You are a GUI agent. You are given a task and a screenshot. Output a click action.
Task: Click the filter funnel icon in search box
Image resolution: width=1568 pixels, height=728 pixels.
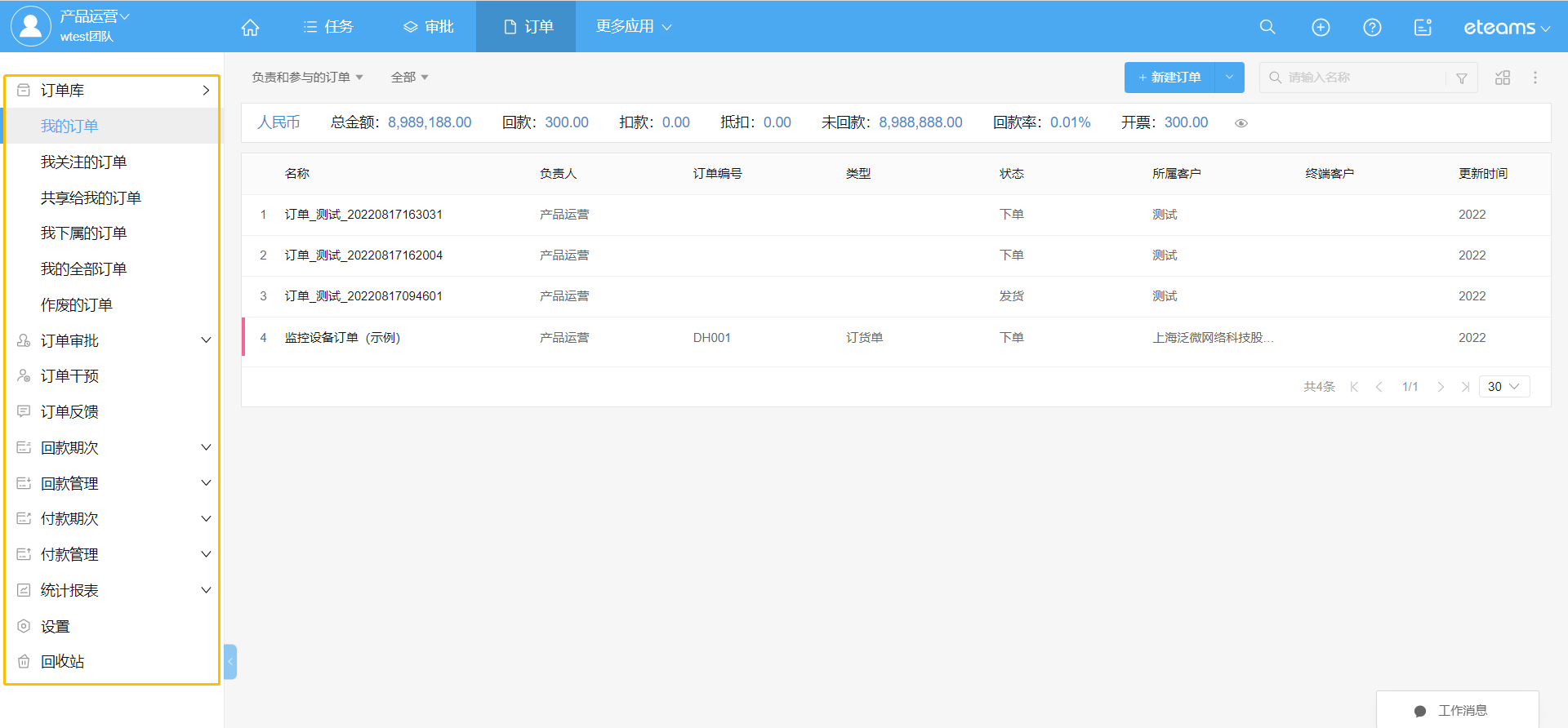click(x=1461, y=78)
